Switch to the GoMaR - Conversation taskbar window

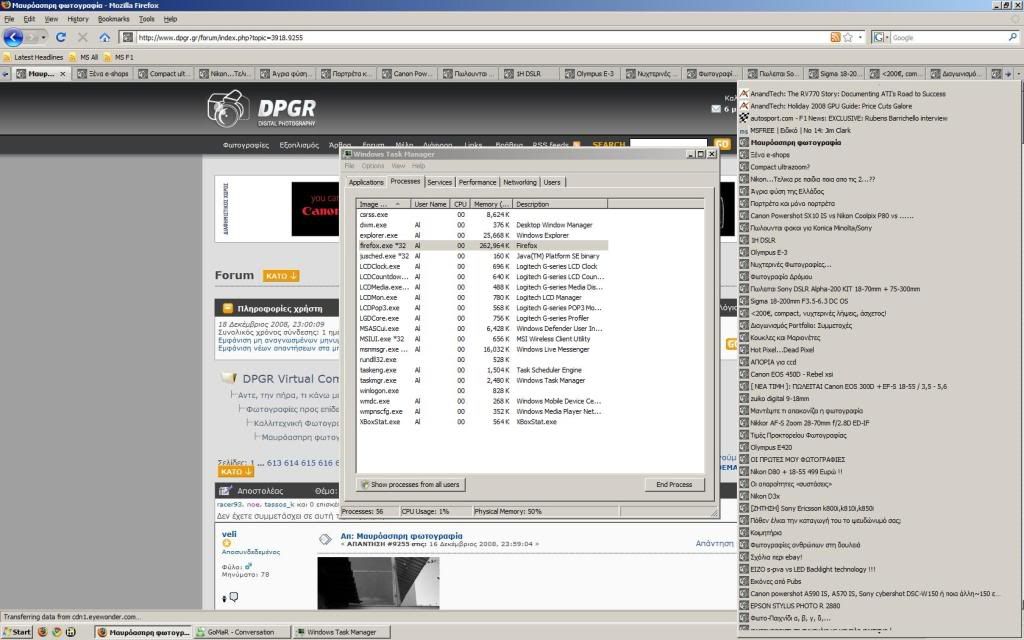tap(242, 632)
